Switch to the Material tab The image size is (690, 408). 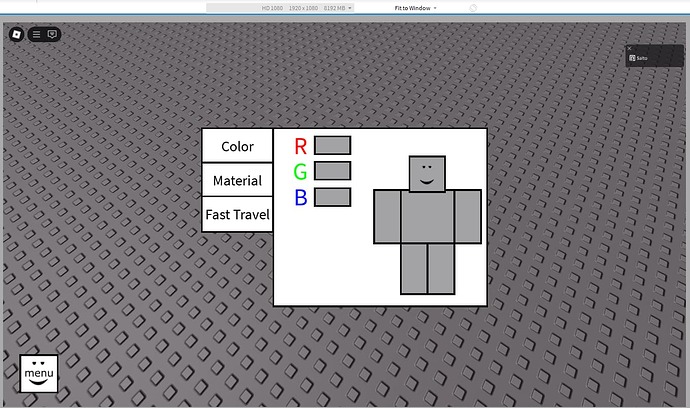pyautogui.click(x=237, y=180)
